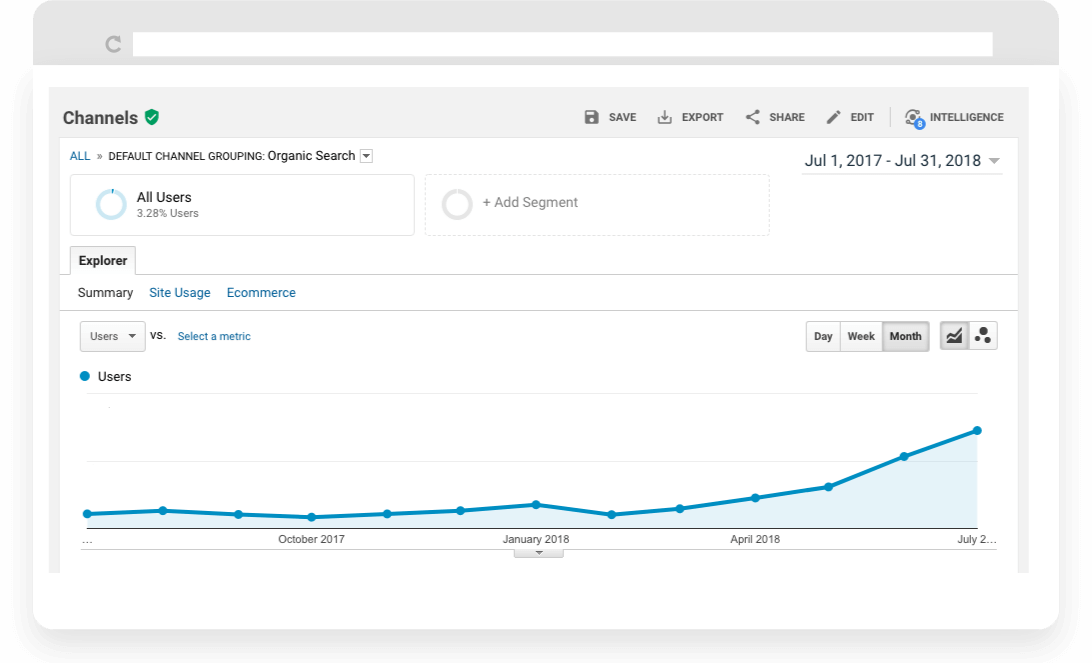Click the browser address bar

click(562, 44)
